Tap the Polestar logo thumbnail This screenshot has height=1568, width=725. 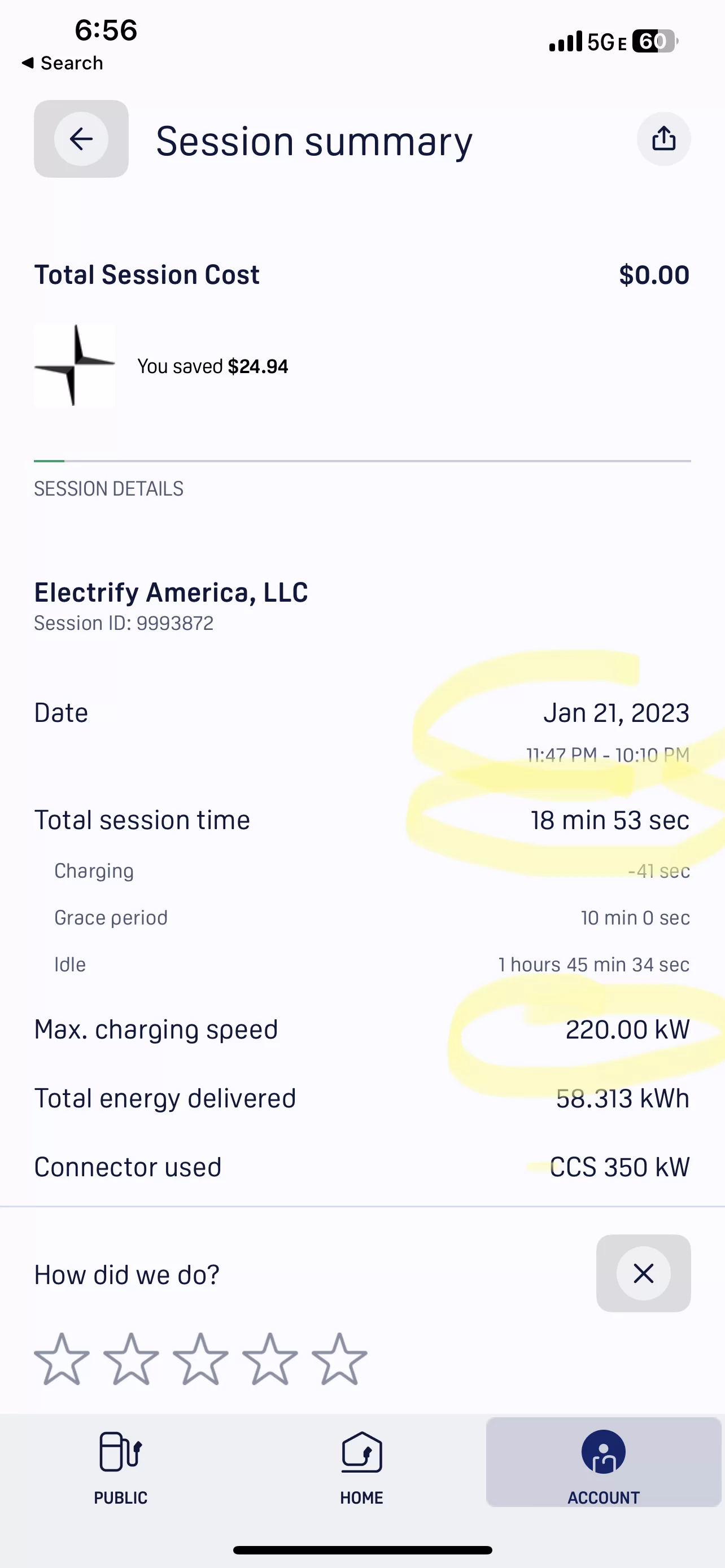coord(75,365)
